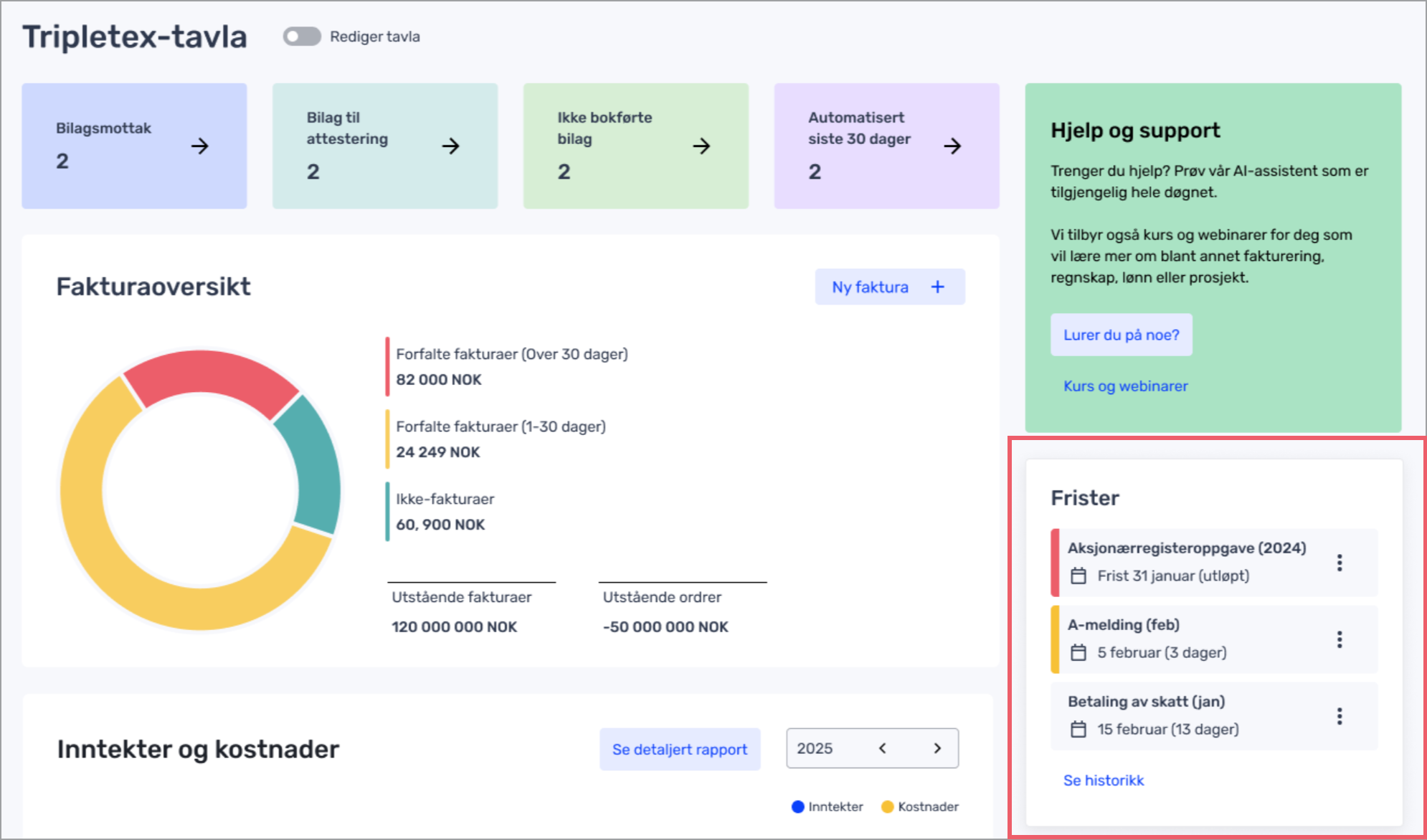Click the plus icon on Ny faktura

click(x=938, y=287)
